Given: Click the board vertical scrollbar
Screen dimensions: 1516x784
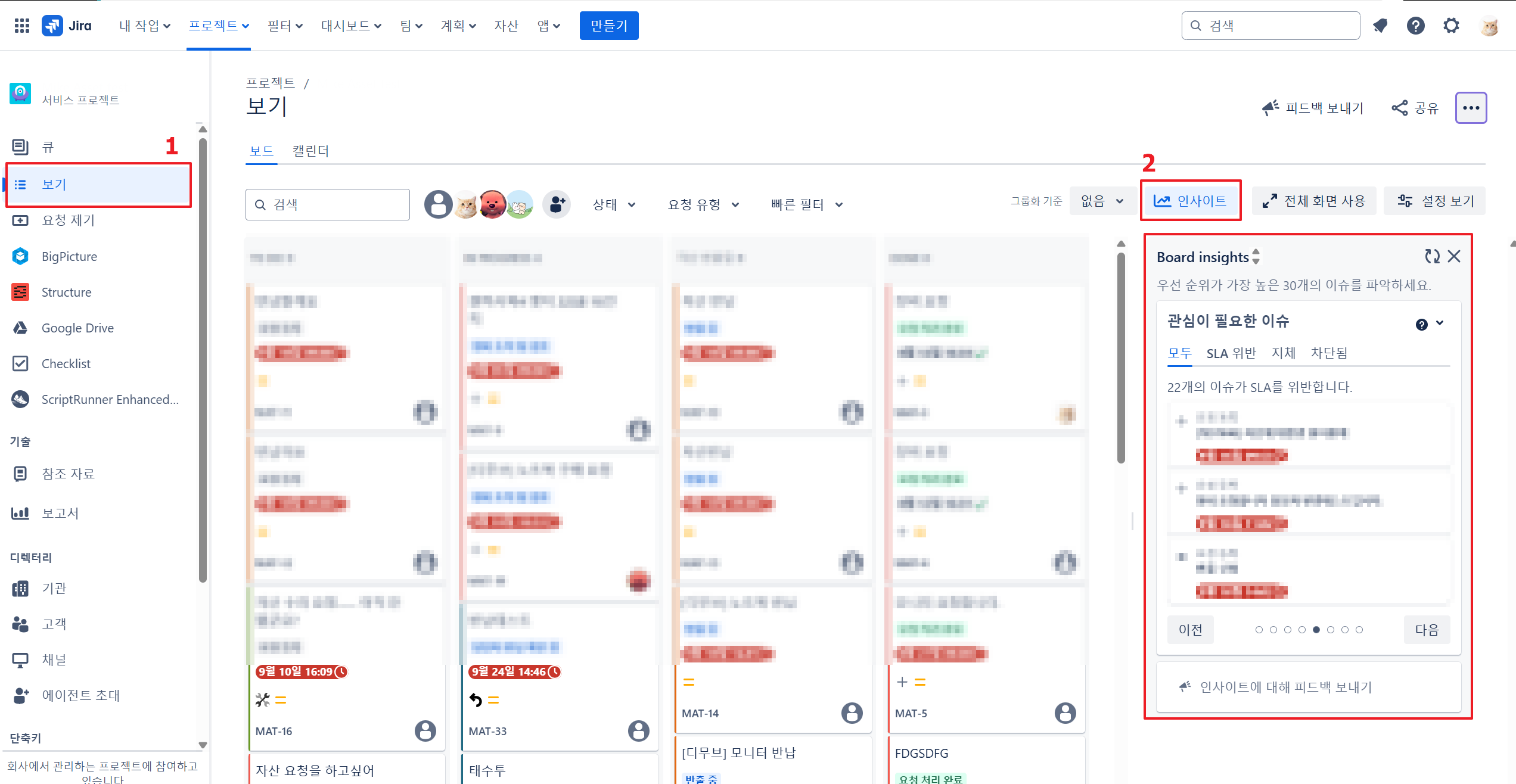Looking at the screenshot, I should pos(1121,357).
